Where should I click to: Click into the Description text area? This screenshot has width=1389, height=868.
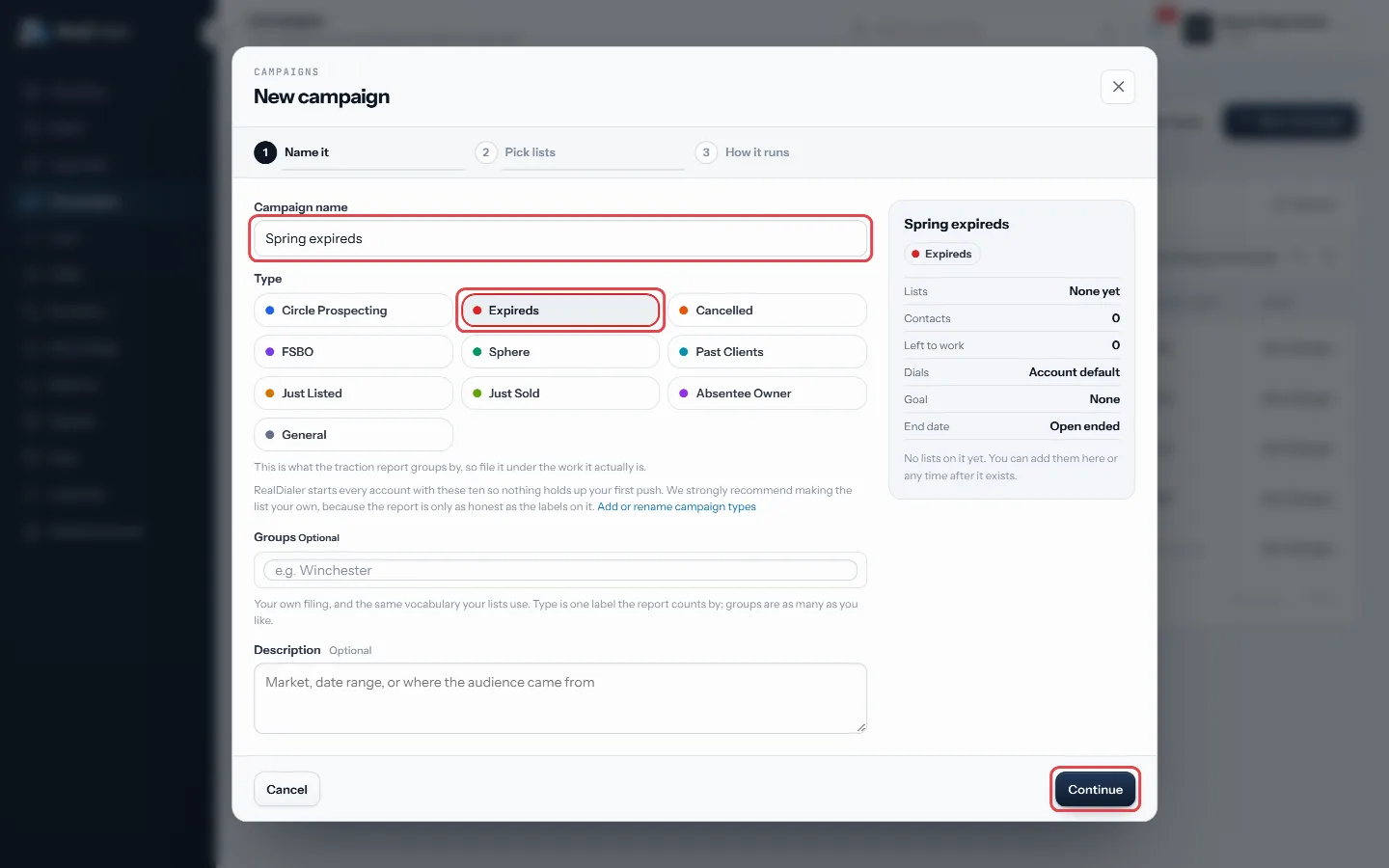tap(560, 698)
